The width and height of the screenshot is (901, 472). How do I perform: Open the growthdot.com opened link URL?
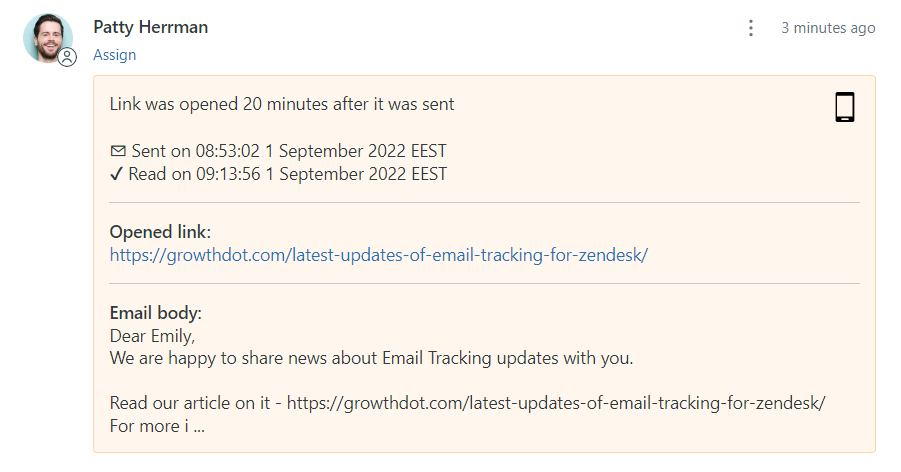379,255
